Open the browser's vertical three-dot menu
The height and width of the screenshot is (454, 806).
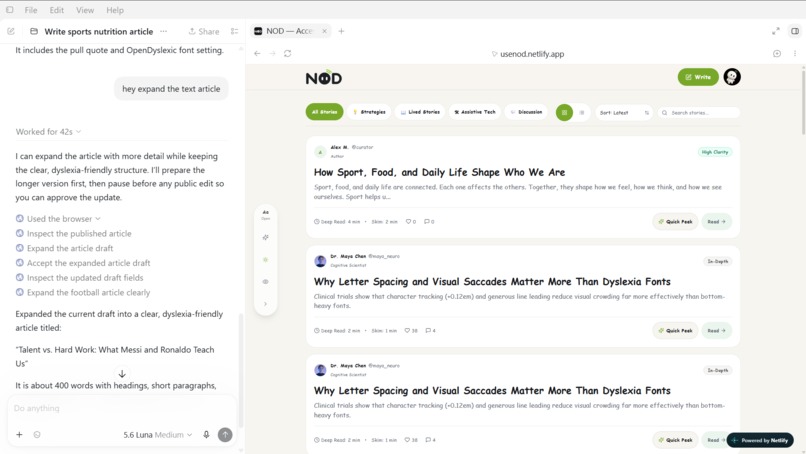pos(795,53)
